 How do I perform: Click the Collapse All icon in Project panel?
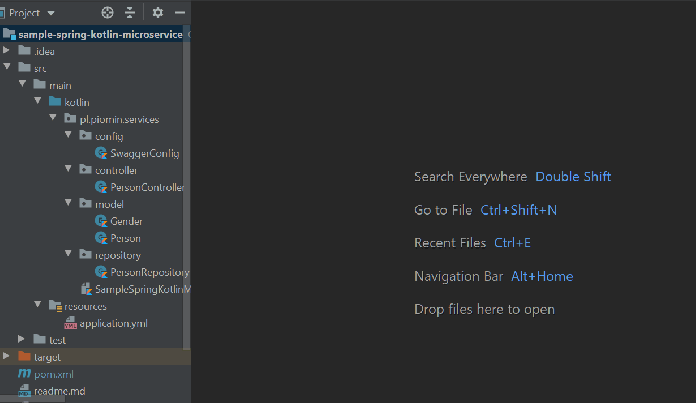[130, 13]
